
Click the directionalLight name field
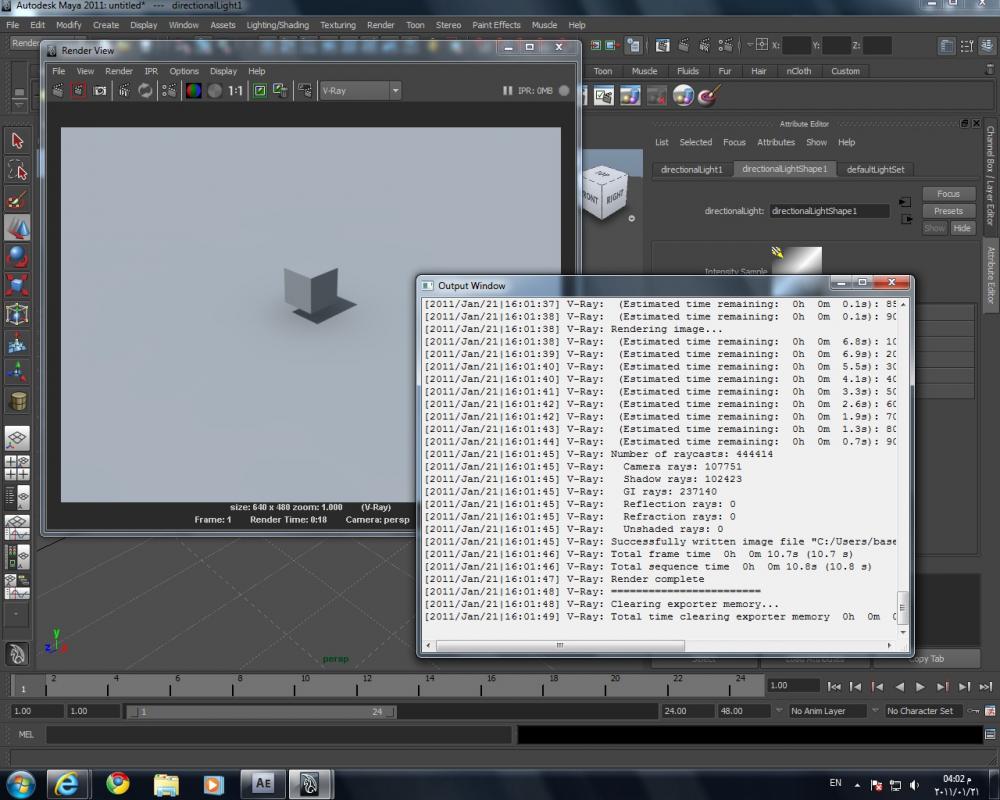pyautogui.click(x=829, y=211)
